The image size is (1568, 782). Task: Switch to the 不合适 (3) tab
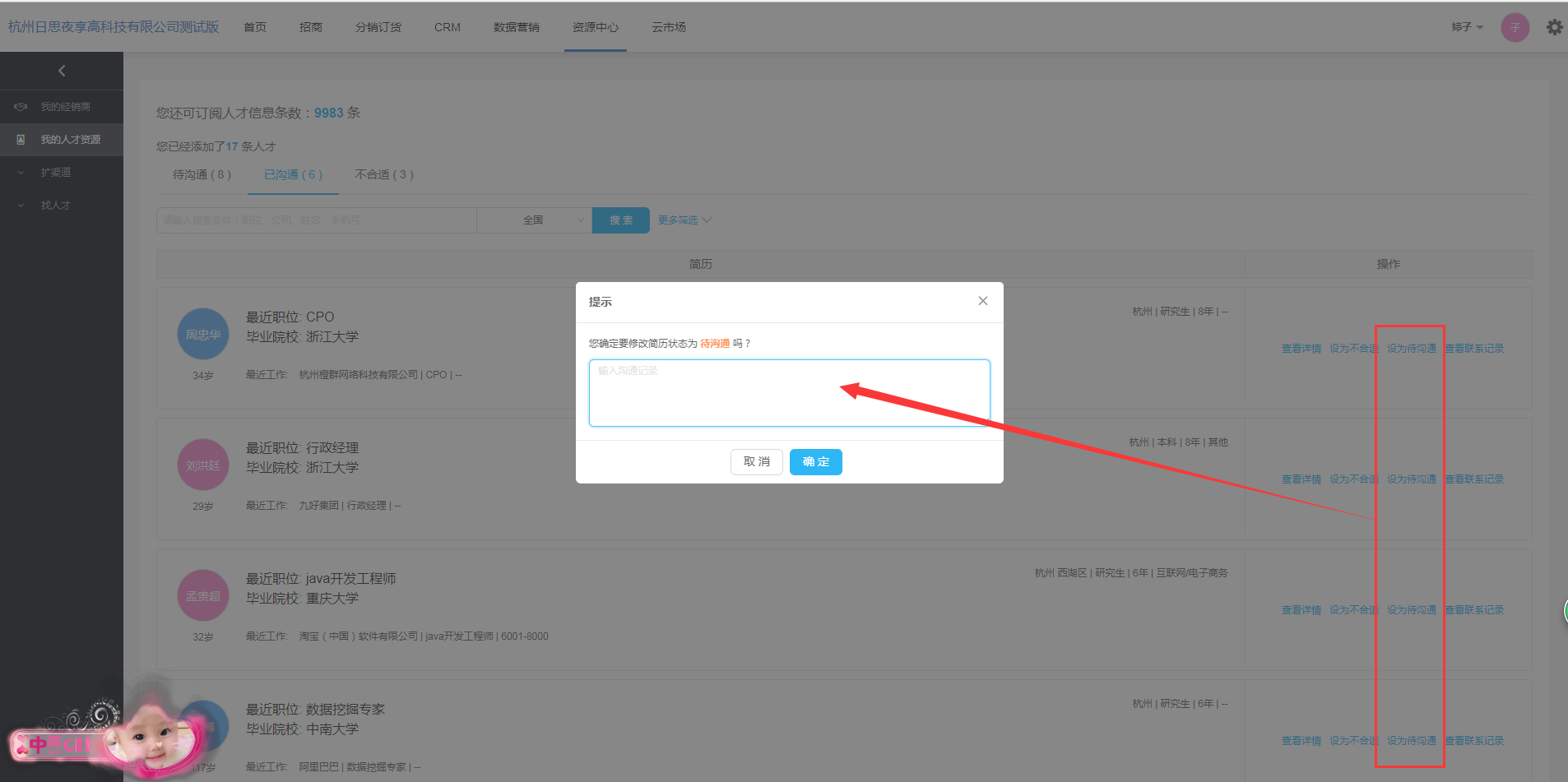pyautogui.click(x=384, y=174)
